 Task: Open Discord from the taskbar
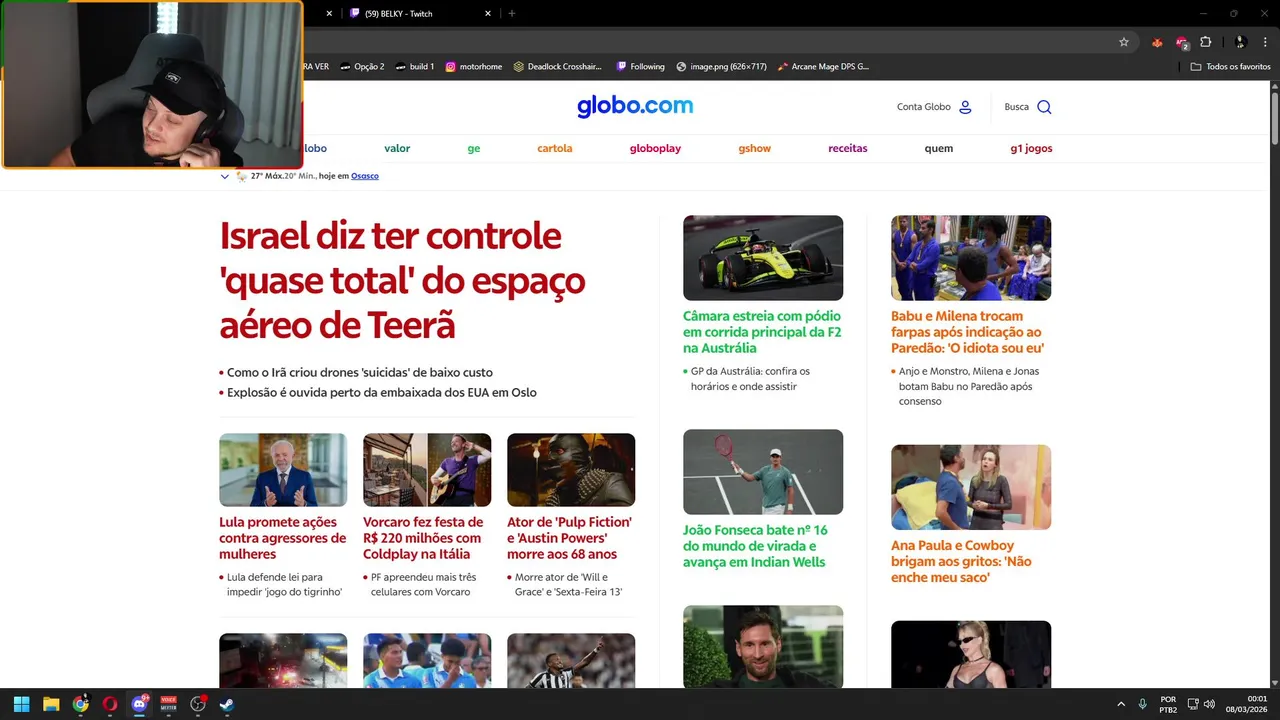(139, 704)
